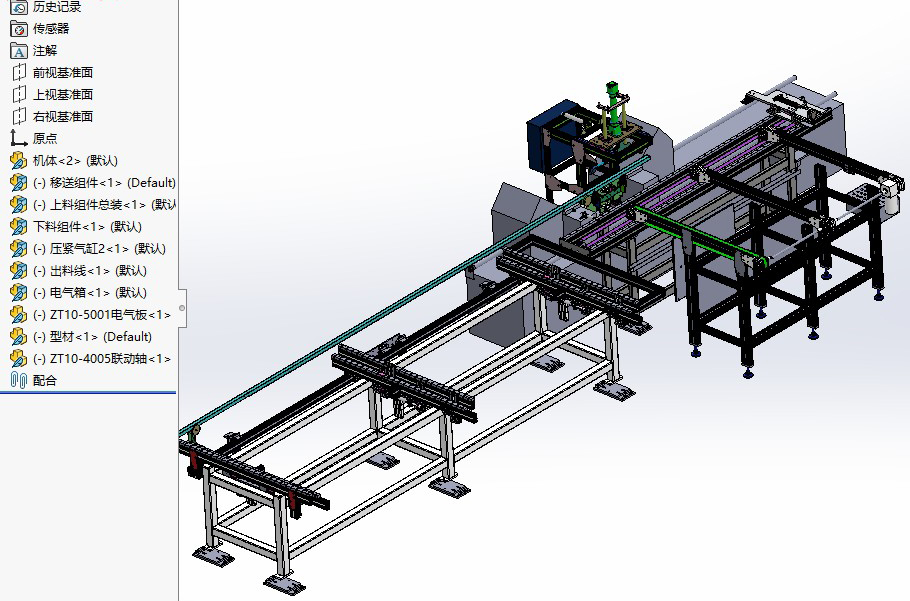Image resolution: width=910 pixels, height=601 pixels.
Task: Select (-) 出料线<1> (默认) row
Action: [90, 271]
